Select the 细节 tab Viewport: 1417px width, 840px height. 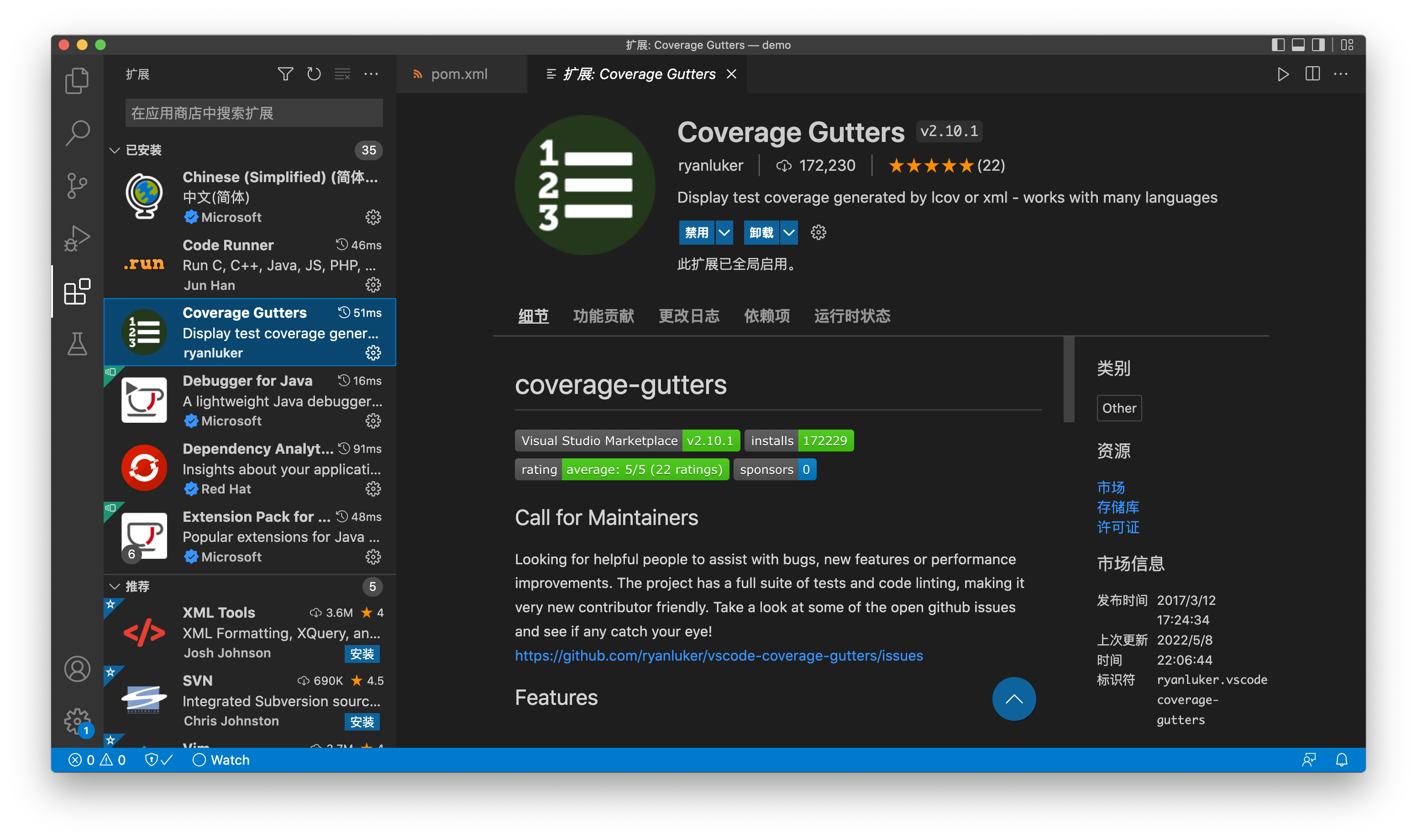coord(534,316)
